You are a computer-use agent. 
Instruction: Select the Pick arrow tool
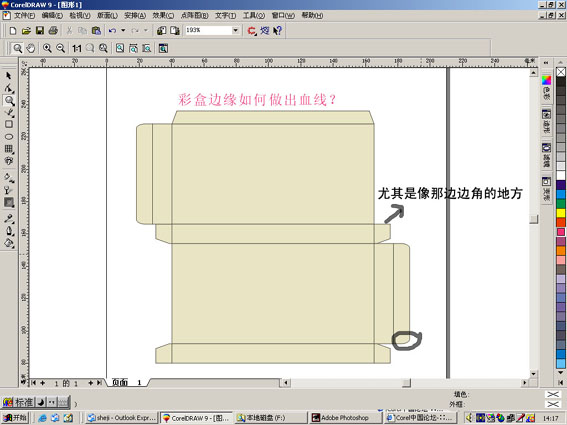pos(9,76)
